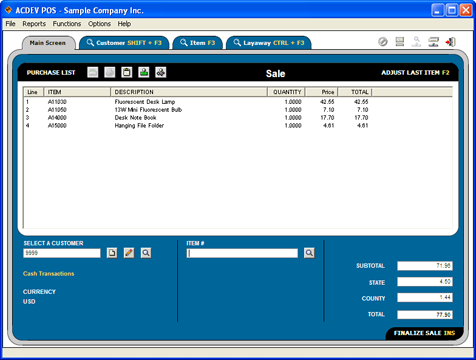The height and width of the screenshot is (360, 476).
Task: Open the Reports menu
Action: [x=34, y=24]
